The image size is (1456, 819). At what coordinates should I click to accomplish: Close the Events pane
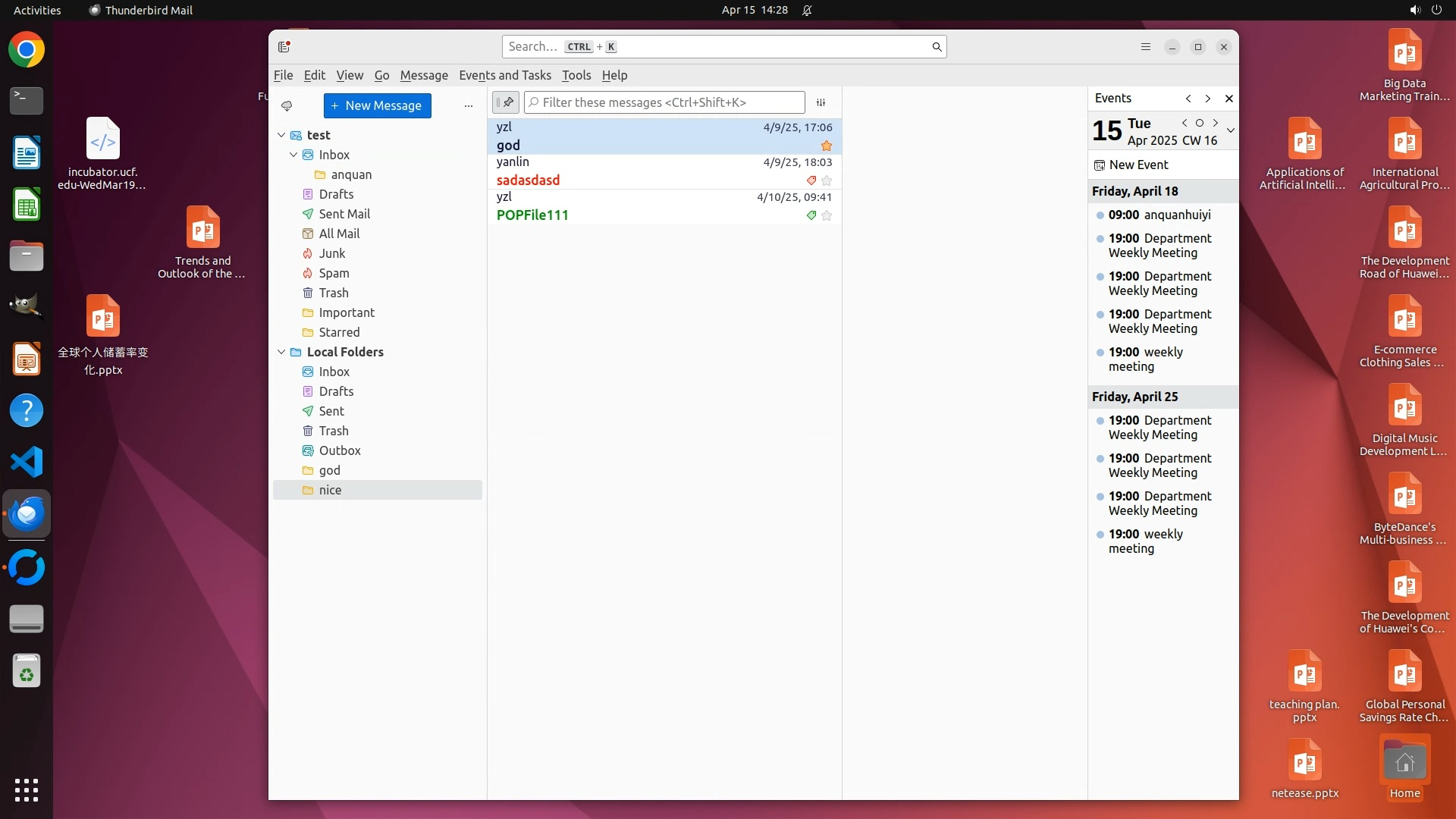click(1228, 99)
